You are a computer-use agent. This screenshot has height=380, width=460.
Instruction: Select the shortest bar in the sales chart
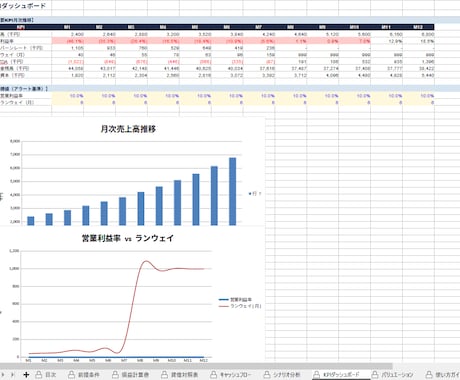[31, 221]
